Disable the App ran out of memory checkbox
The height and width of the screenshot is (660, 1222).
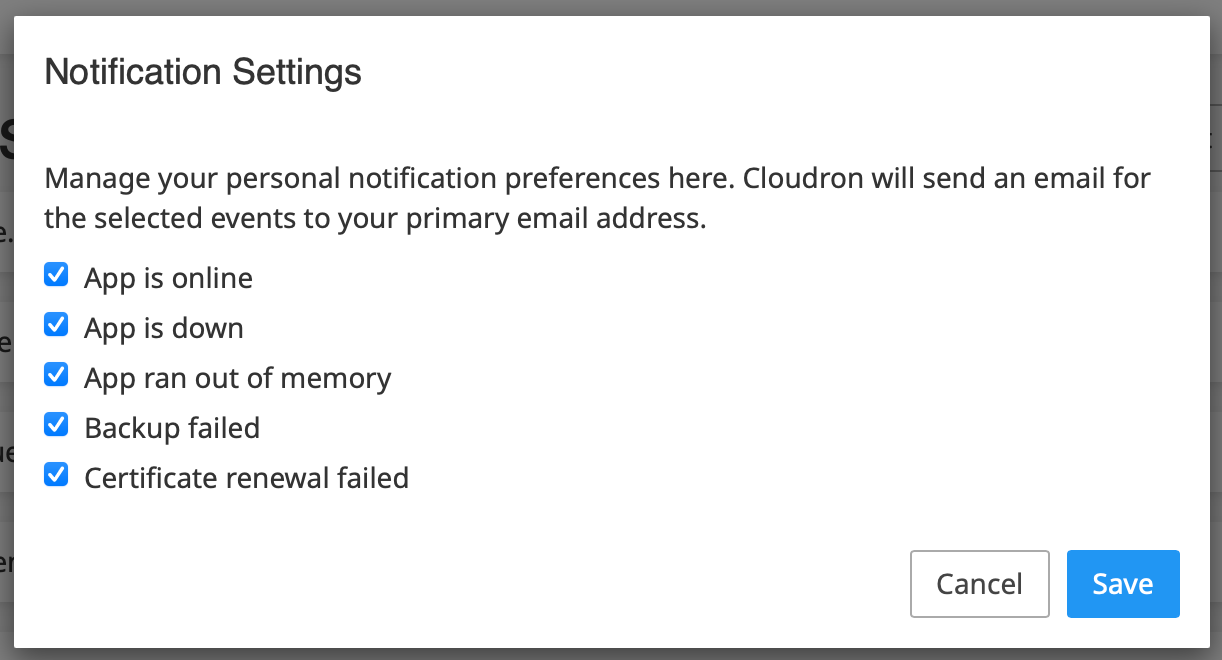tap(57, 375)
